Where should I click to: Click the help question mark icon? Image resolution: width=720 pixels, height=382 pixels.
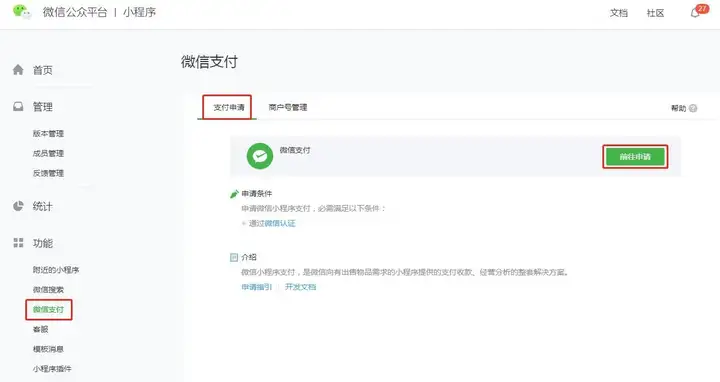(693, 108)
